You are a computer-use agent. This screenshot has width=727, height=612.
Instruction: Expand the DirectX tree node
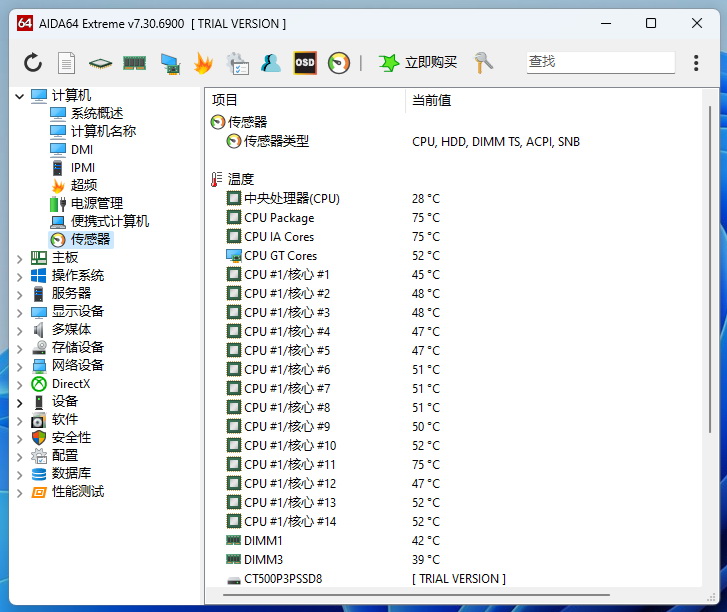[x=19, y=385]
